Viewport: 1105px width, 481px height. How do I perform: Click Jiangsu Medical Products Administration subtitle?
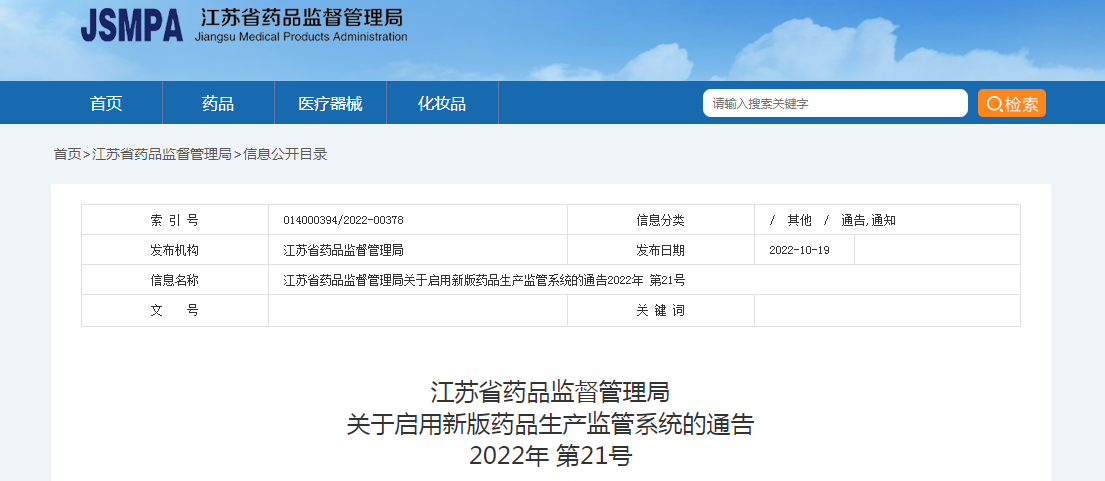coord(301,37)
